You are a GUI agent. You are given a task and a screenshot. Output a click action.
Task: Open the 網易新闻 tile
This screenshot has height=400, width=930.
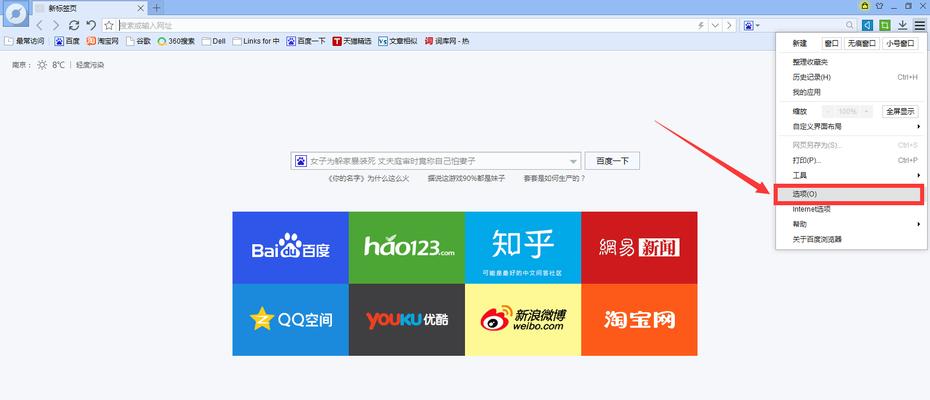coord(639,247)
